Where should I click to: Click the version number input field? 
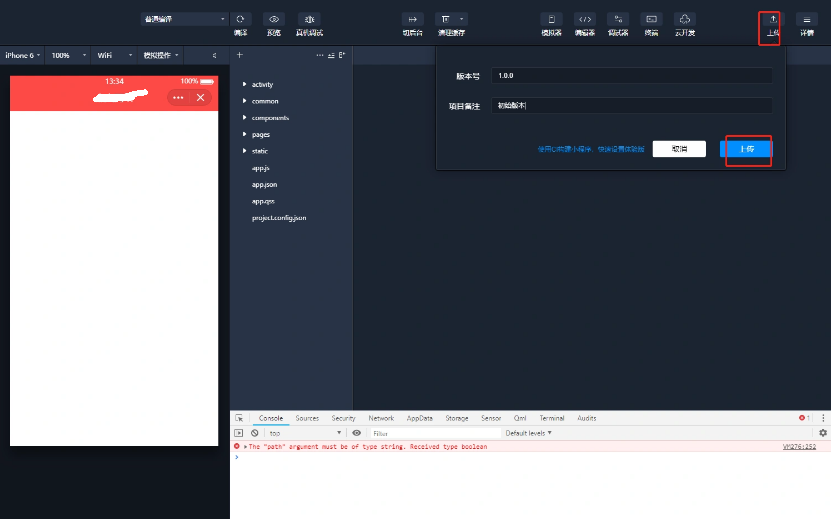pos(630,76)
